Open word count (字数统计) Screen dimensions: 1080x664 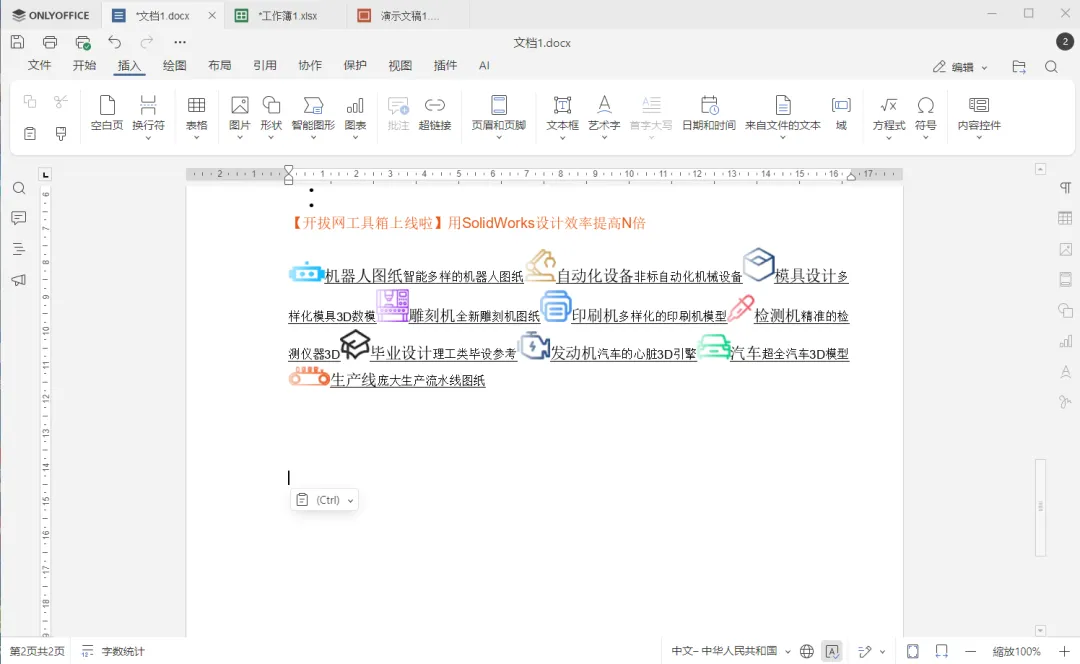[114, 651]
